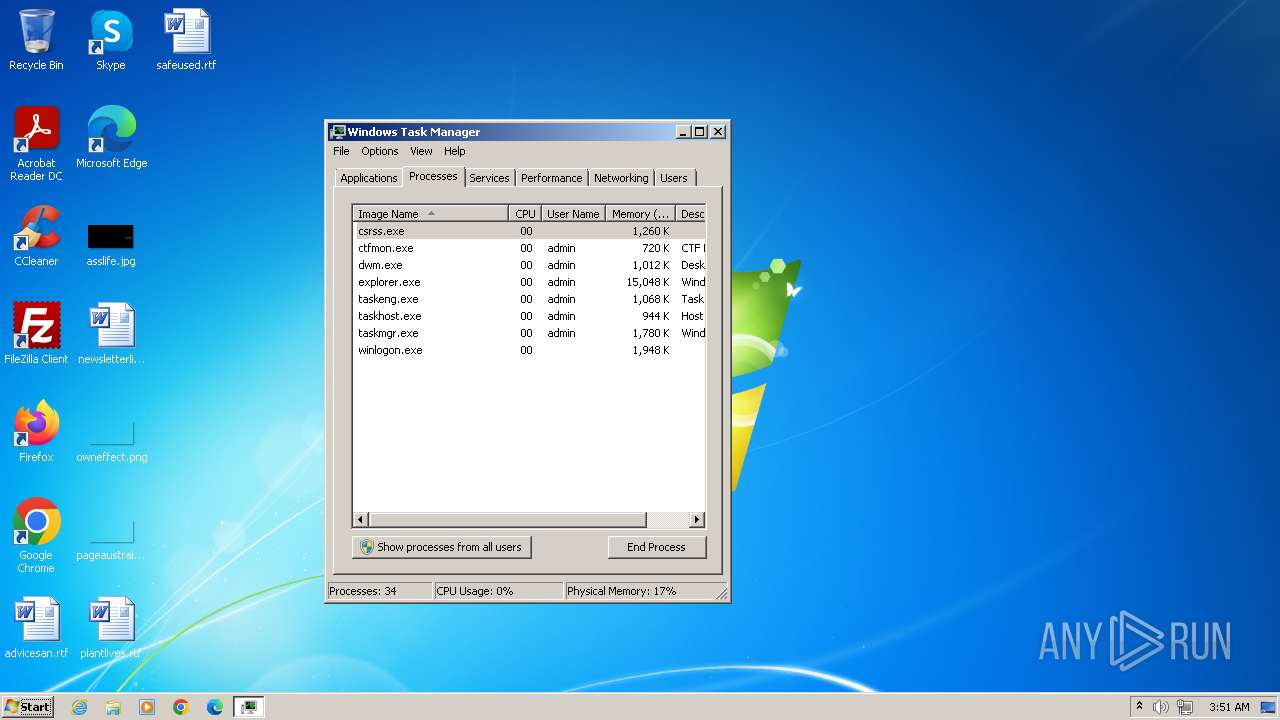Viewport: 1280px width, 720px height.
Task: Open Edge from the taskbar
Action: tap(215, 707)
